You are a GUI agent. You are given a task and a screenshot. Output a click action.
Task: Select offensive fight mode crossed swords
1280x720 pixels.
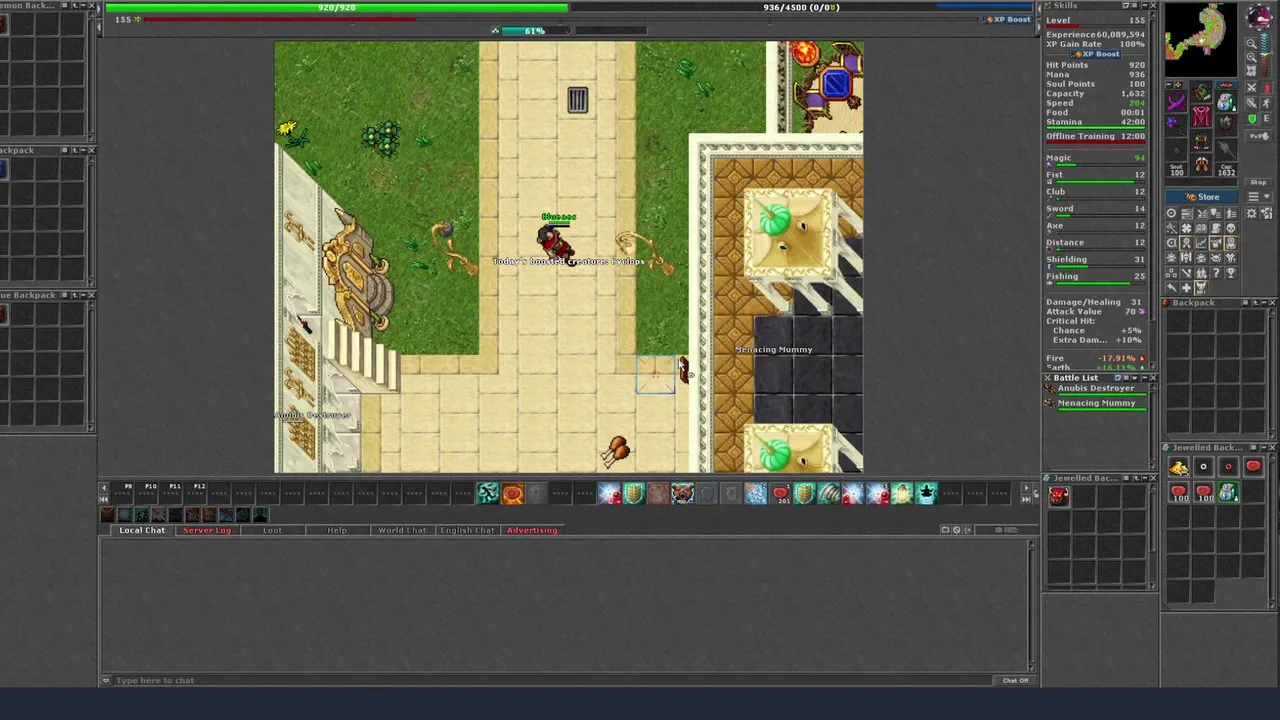coord(1252,88)
